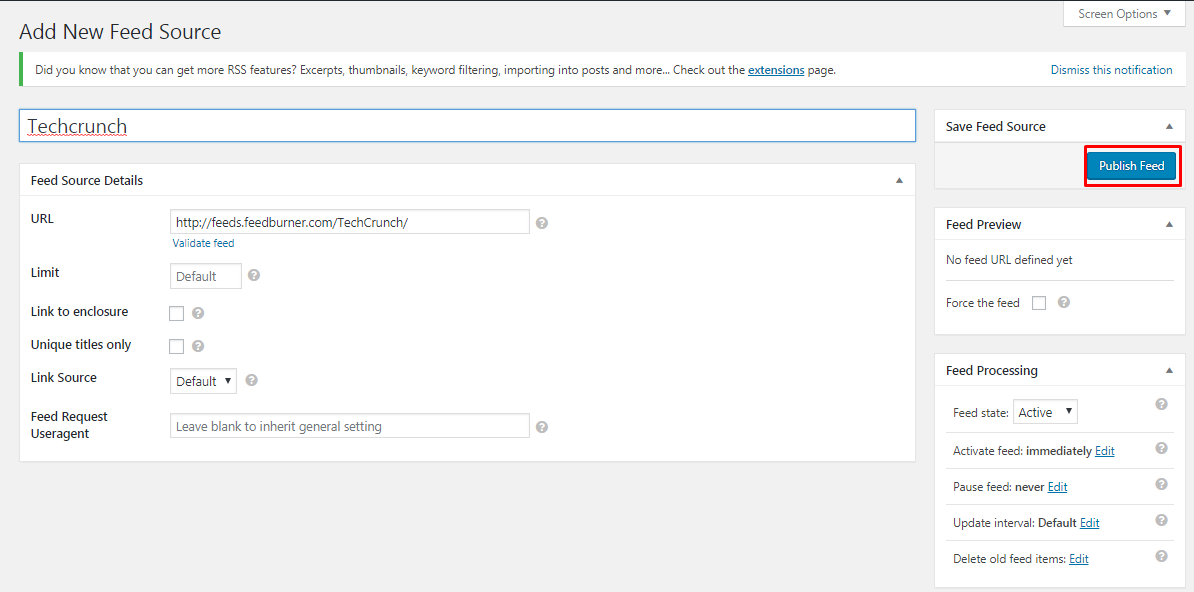The height and width of the screenshot is (592, 1194).
Task: Click help icon next to Link Source dropdown
Action: point(251,380)
